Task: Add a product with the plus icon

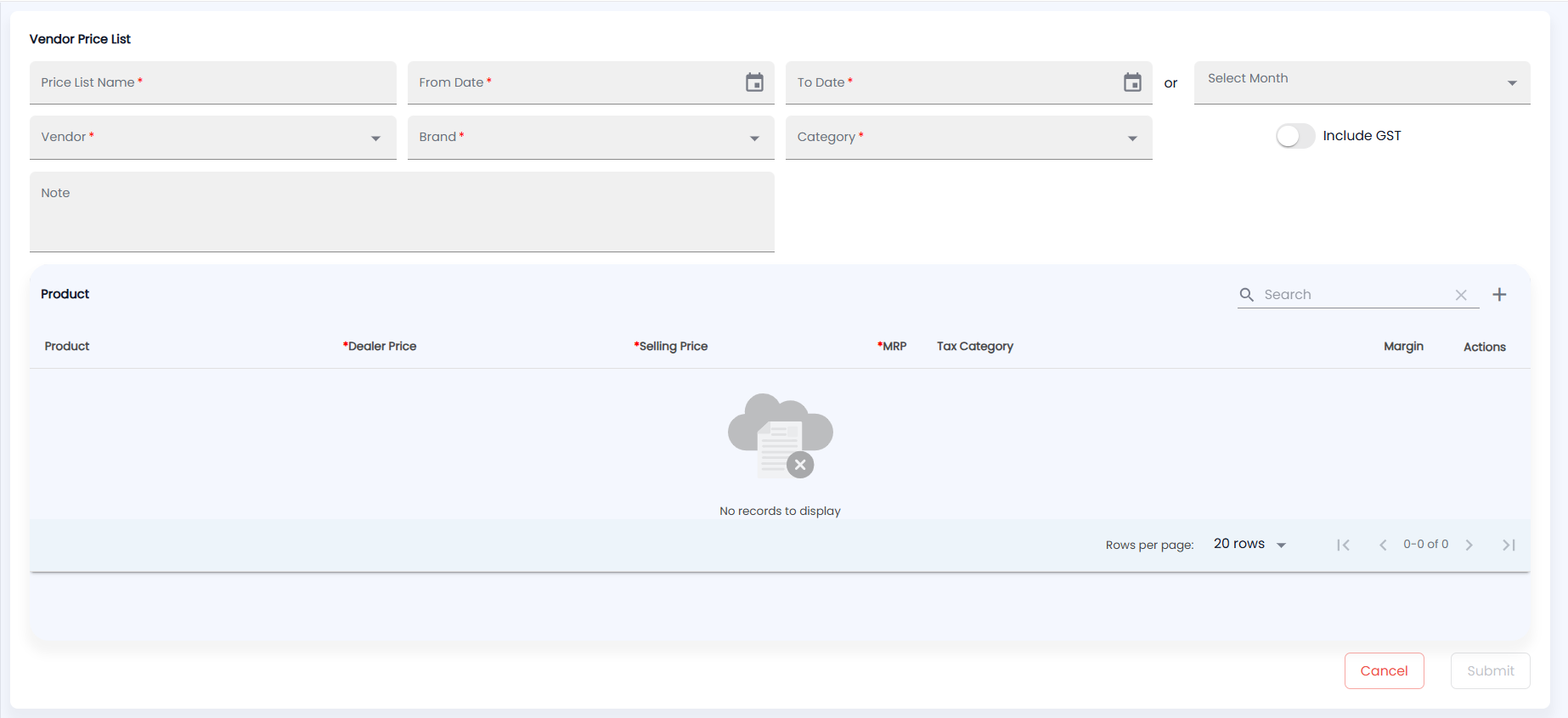Action: [1500, 294]
